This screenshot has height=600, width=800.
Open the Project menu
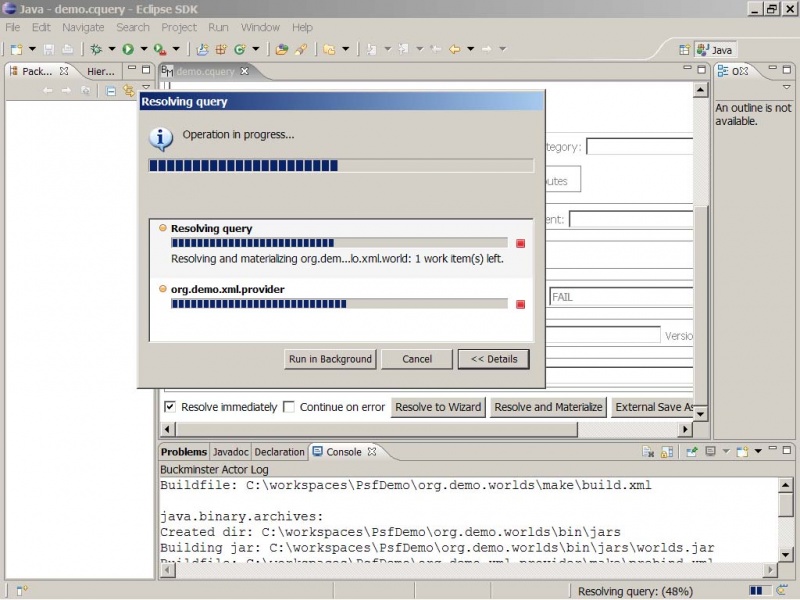tap(179, 27)
